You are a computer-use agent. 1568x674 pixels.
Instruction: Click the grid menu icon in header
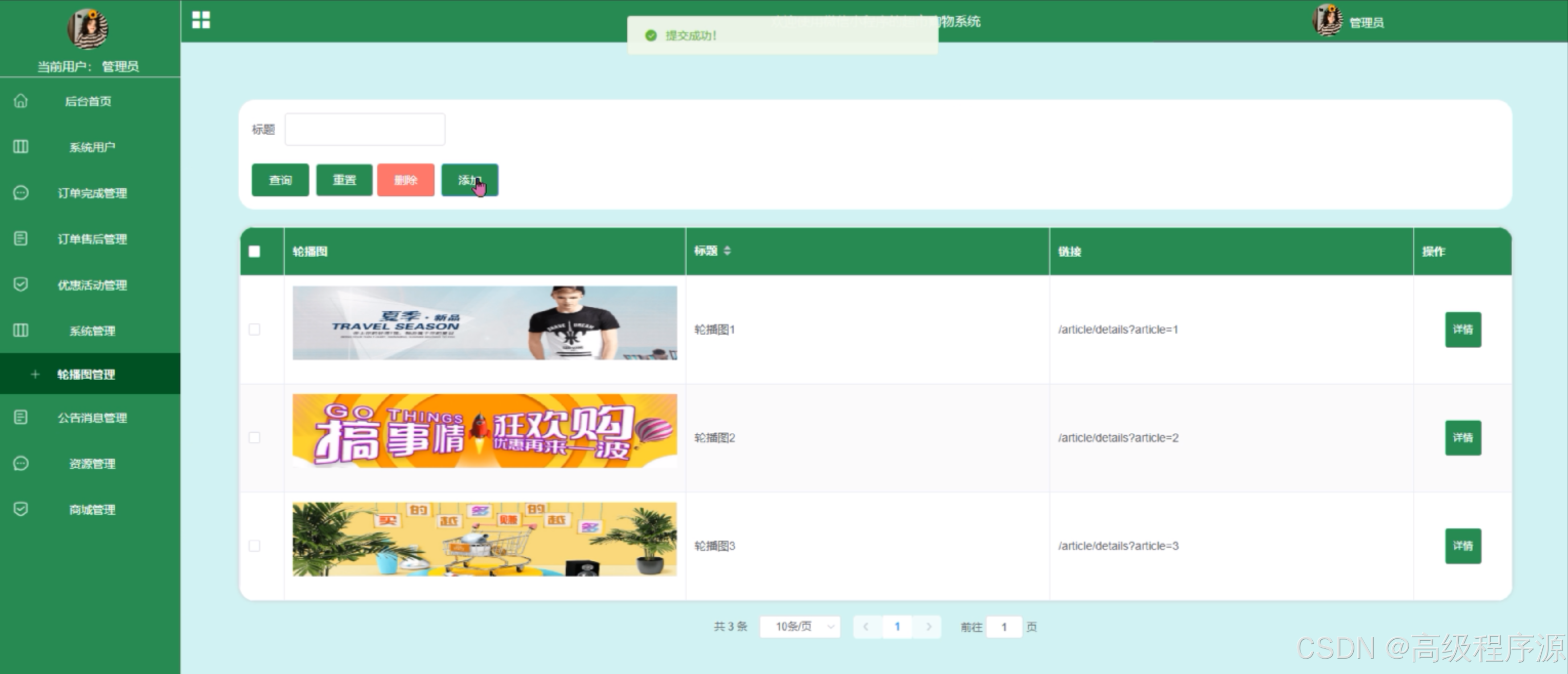click(x=201, y=20)
